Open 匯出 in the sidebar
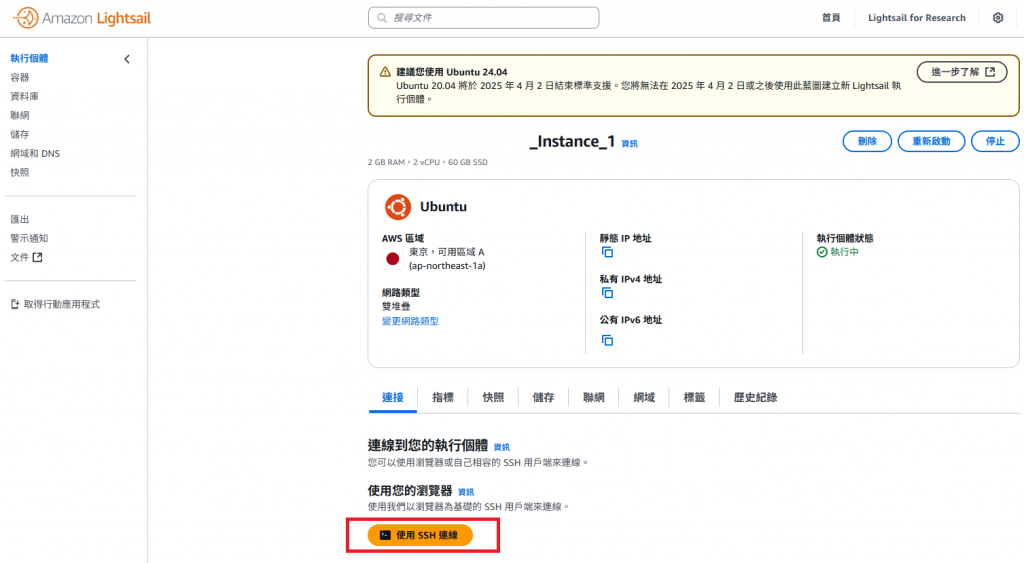This screenshot has height=563, width=1024. 20,219
